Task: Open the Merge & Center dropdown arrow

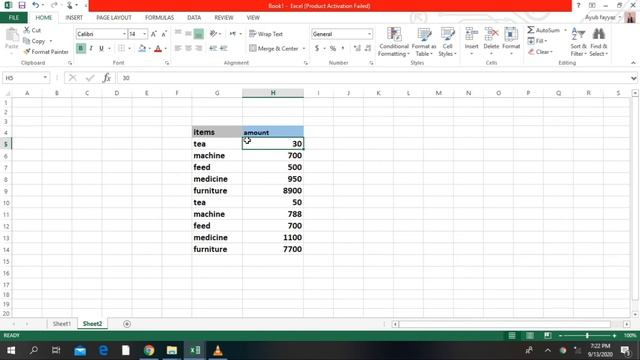Action: (x=304, y=49)
